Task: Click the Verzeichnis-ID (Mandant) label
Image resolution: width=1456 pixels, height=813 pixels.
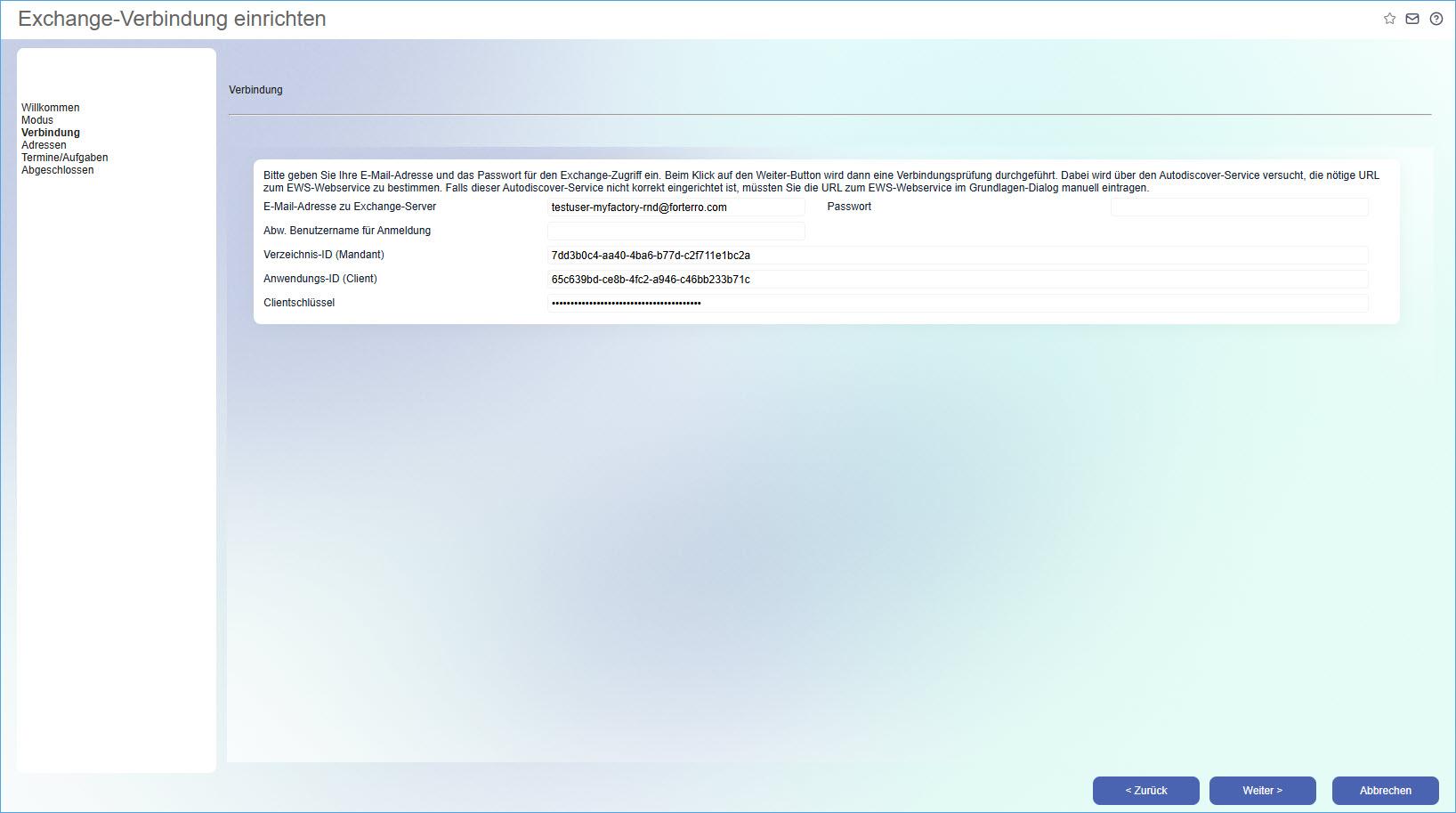Action: pos(324,255)
